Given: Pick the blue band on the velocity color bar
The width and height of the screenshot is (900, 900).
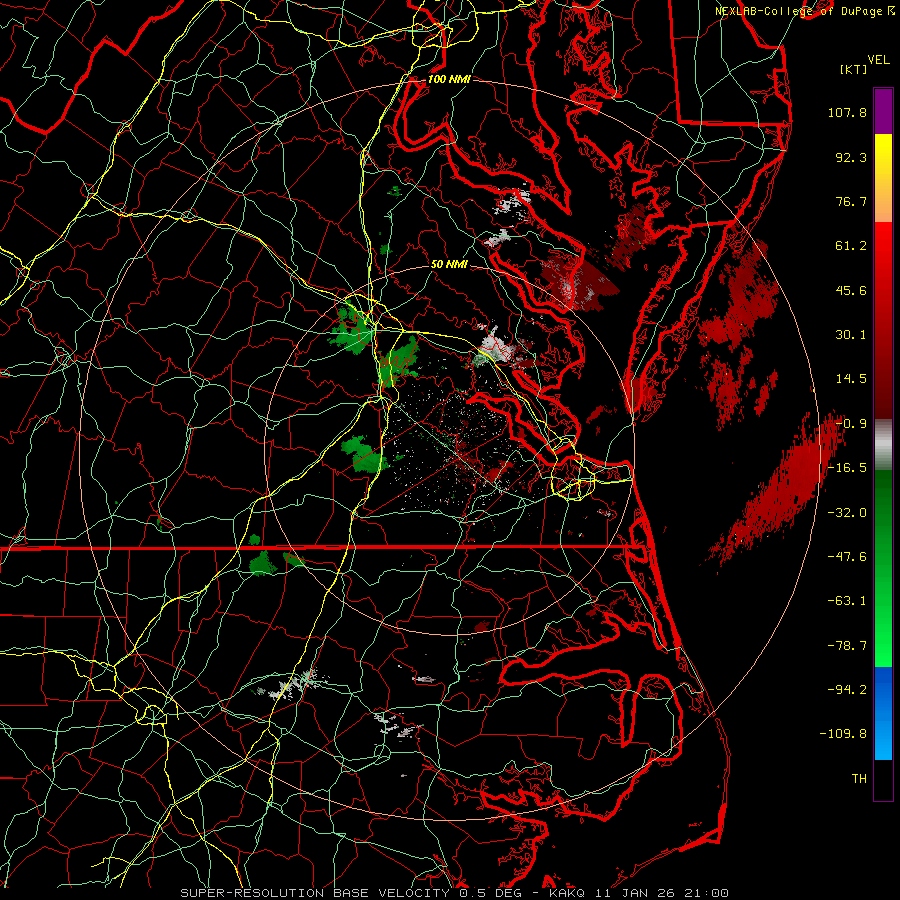Looking at the screenshot, I should (883, 713).
